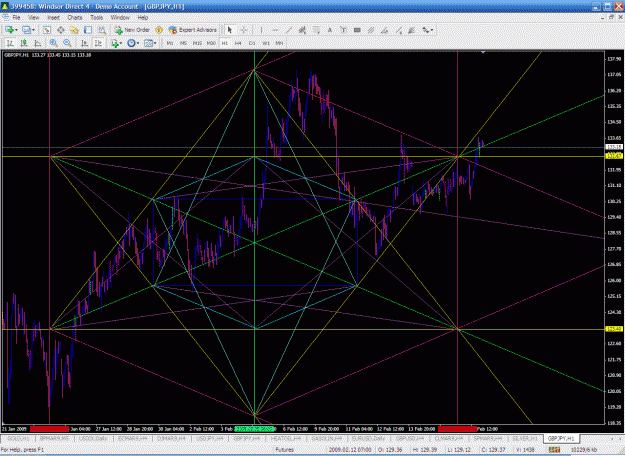The height and width of the screenshot is (456, 625).
Task: Open the New Chart tool
Action: [9, 30]
